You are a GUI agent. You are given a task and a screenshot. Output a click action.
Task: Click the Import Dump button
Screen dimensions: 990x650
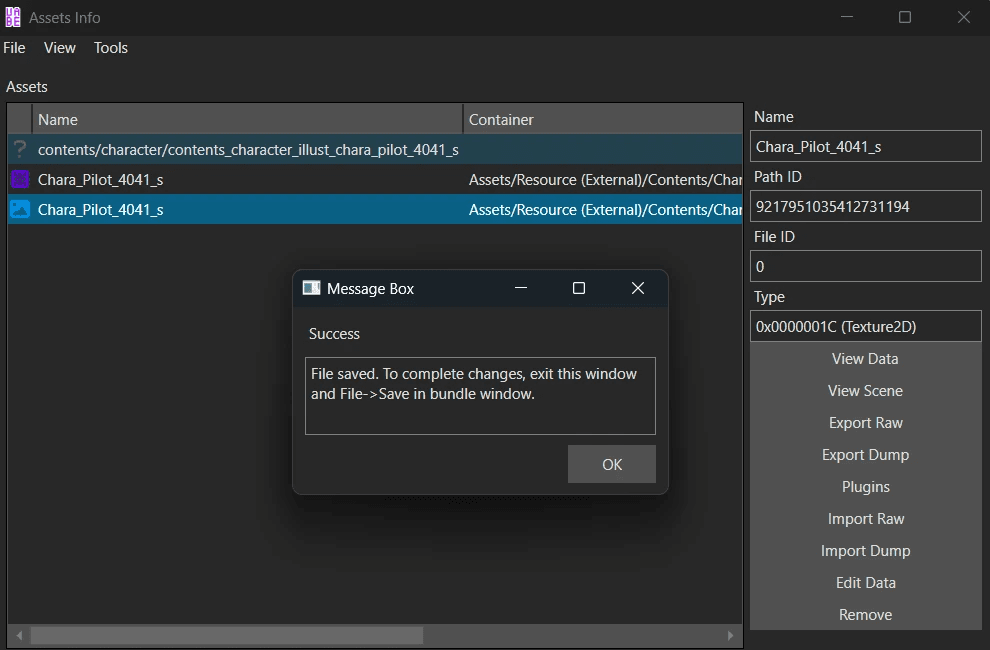865,551
